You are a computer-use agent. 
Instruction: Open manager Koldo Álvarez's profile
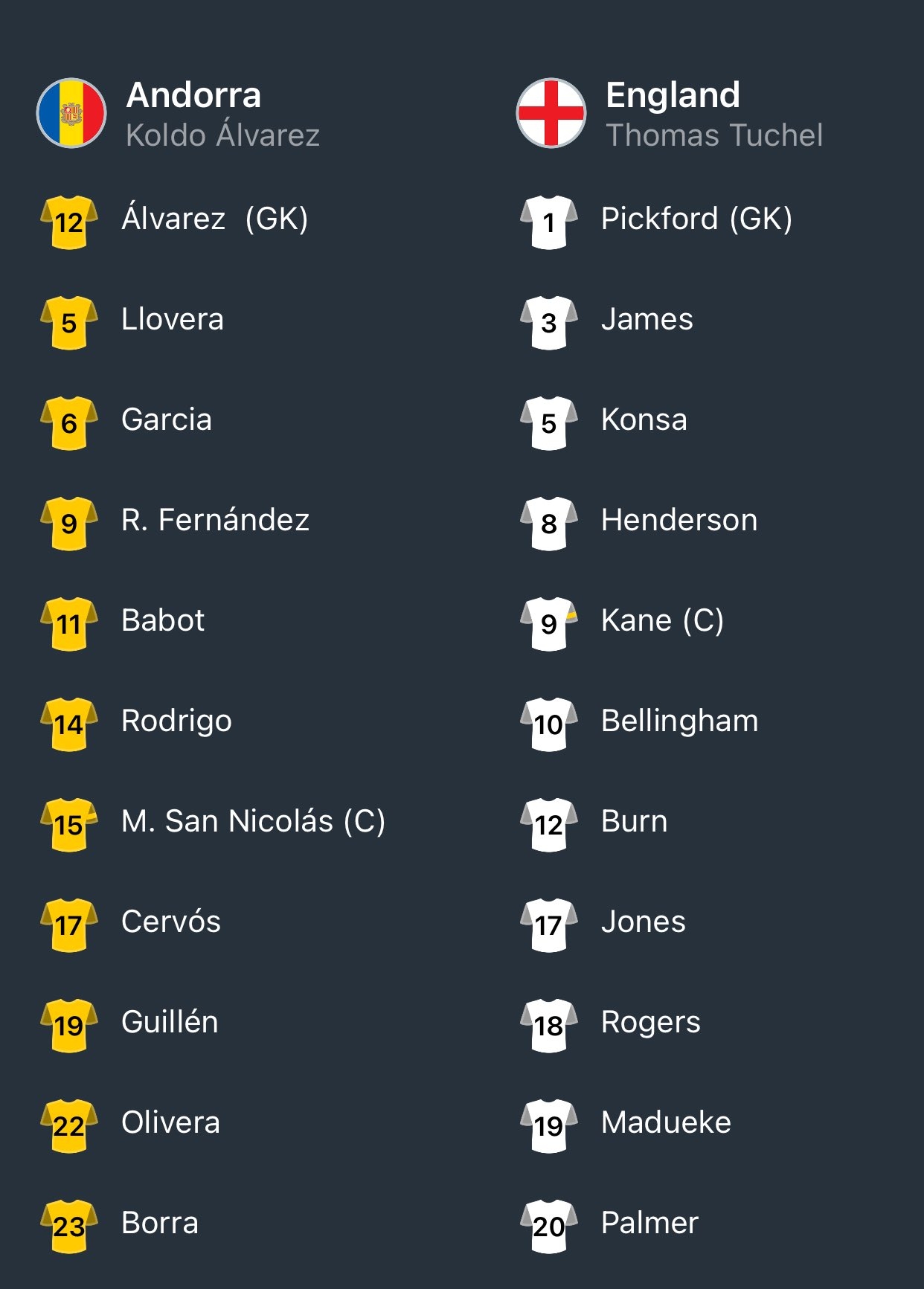[223, 134]
